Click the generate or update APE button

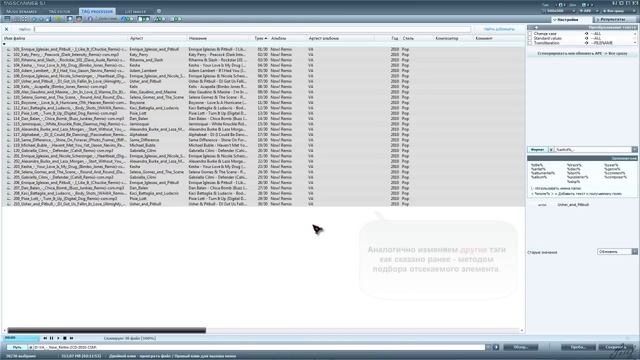tap(582, 53)
